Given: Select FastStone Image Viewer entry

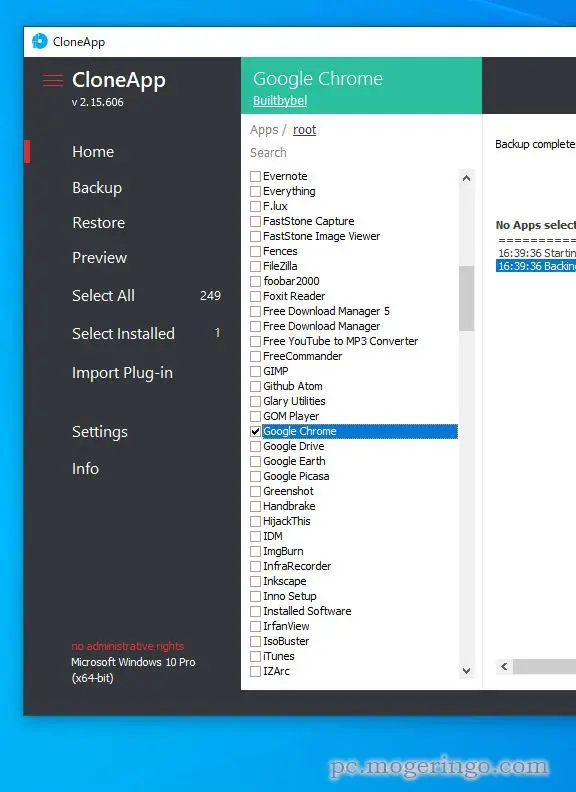Looking at the screenshot, I should pyautogui.click(x=321, y=236).
